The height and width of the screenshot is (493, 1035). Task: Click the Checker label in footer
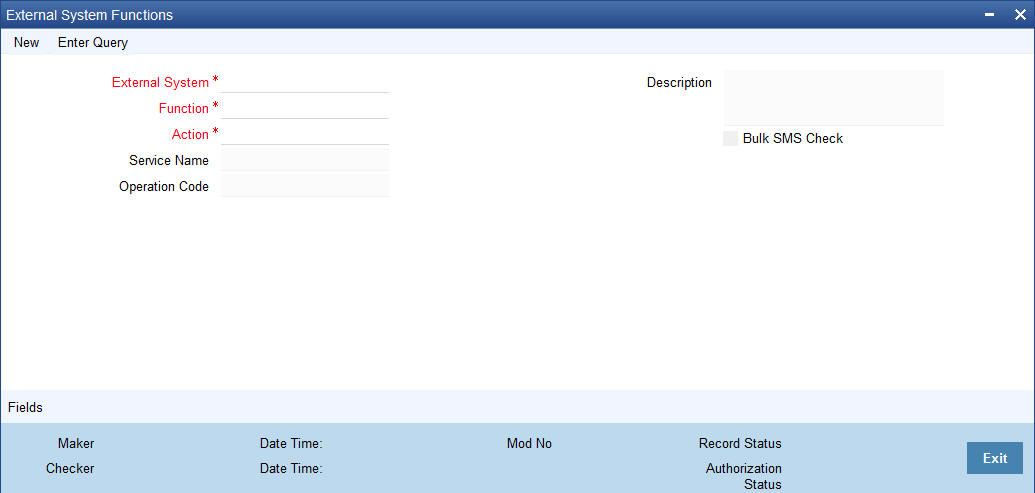[x=70, y=469]
